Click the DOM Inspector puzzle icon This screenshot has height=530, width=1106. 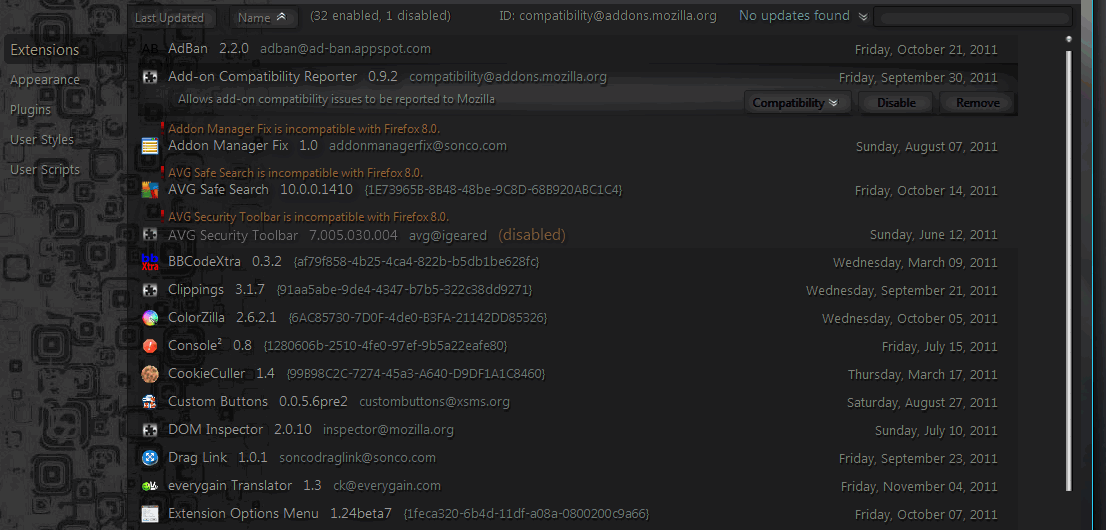(x=150, y=430)
